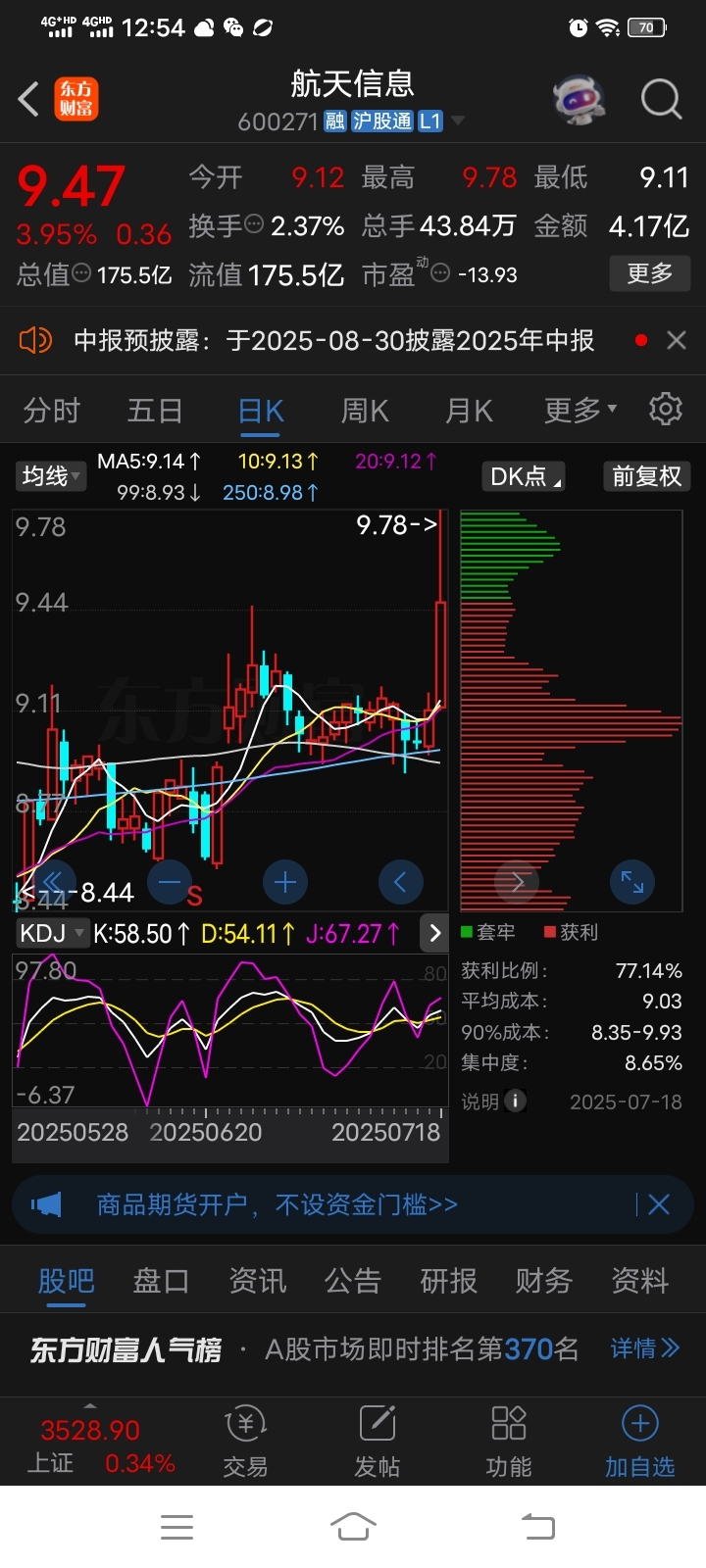Open 功能 functions icon

pos(509,1442)
